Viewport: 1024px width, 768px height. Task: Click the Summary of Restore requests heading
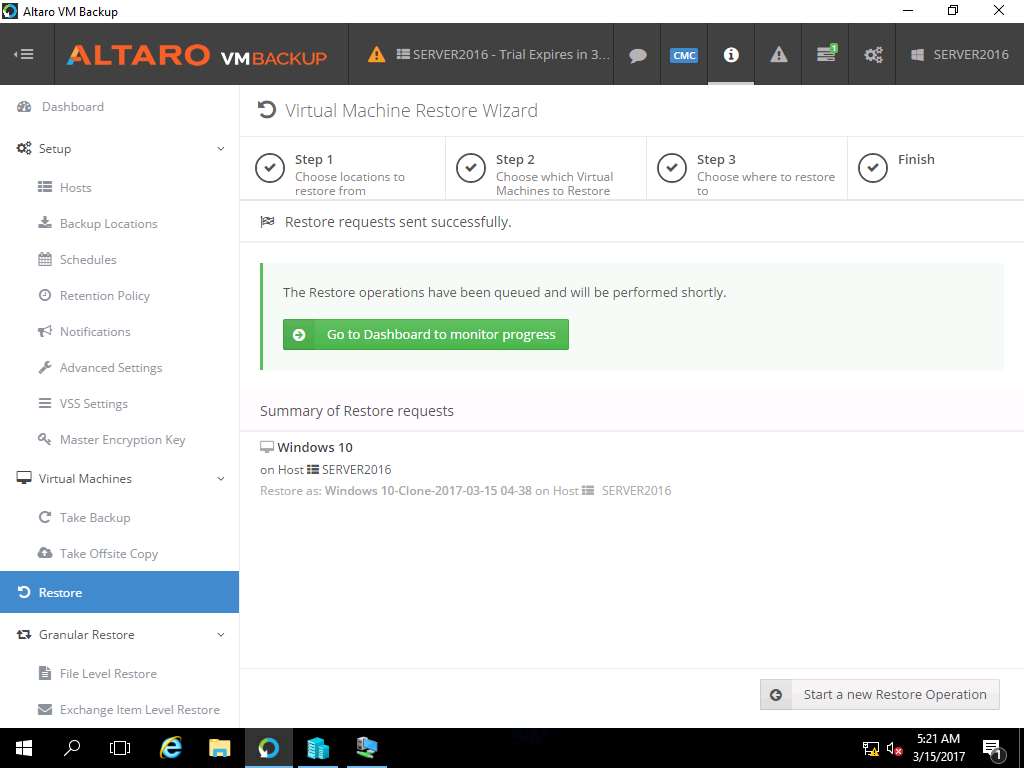(x=357, y=411)
